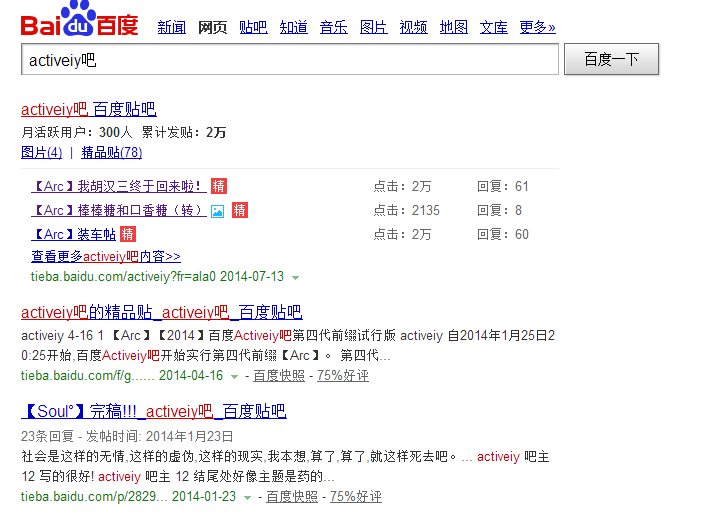Click the URL tieba.baidu.com/activeiy?fr=ala0
Viewport: 715px width, 514px height.
click(x=123, y=276)
